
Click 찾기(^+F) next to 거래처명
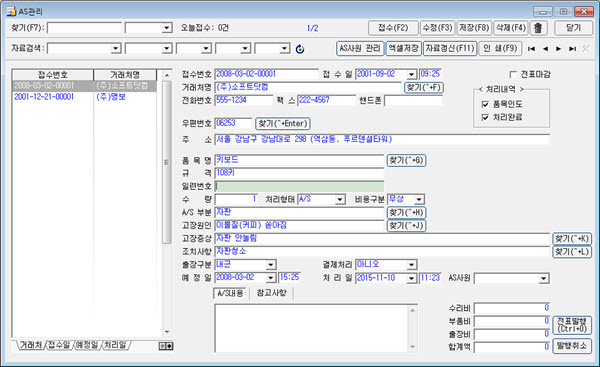tap(424, 88)
